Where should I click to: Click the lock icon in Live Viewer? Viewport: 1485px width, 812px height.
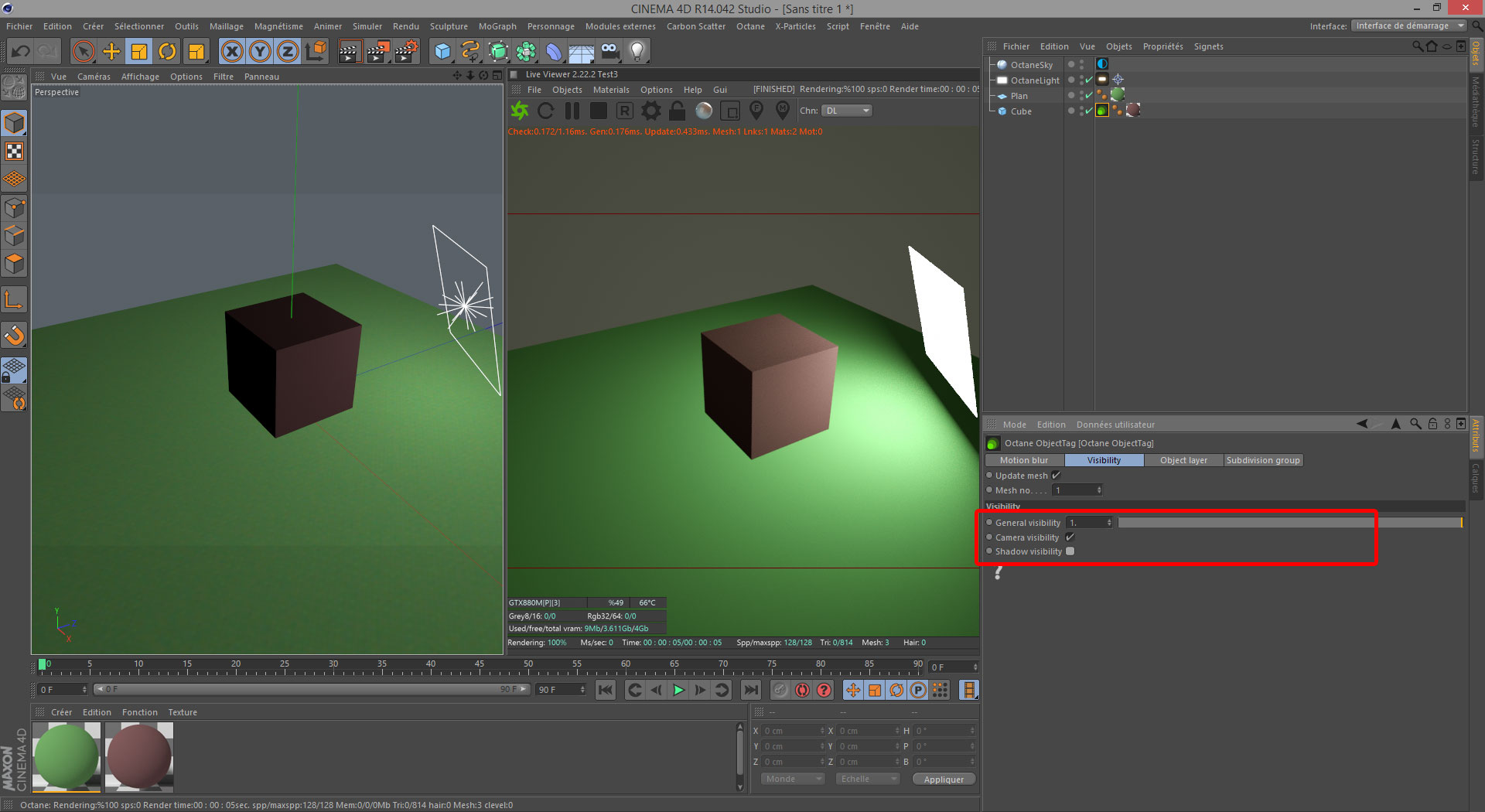[677, 111]
